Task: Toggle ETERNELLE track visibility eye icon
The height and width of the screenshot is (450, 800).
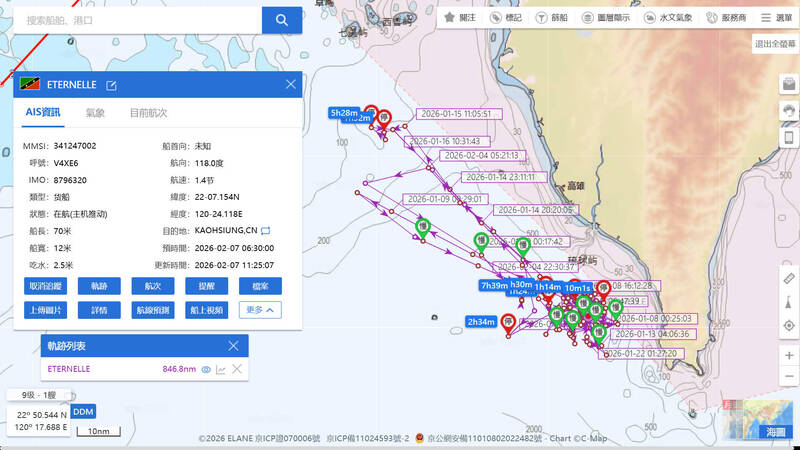Action: [205, 369]
